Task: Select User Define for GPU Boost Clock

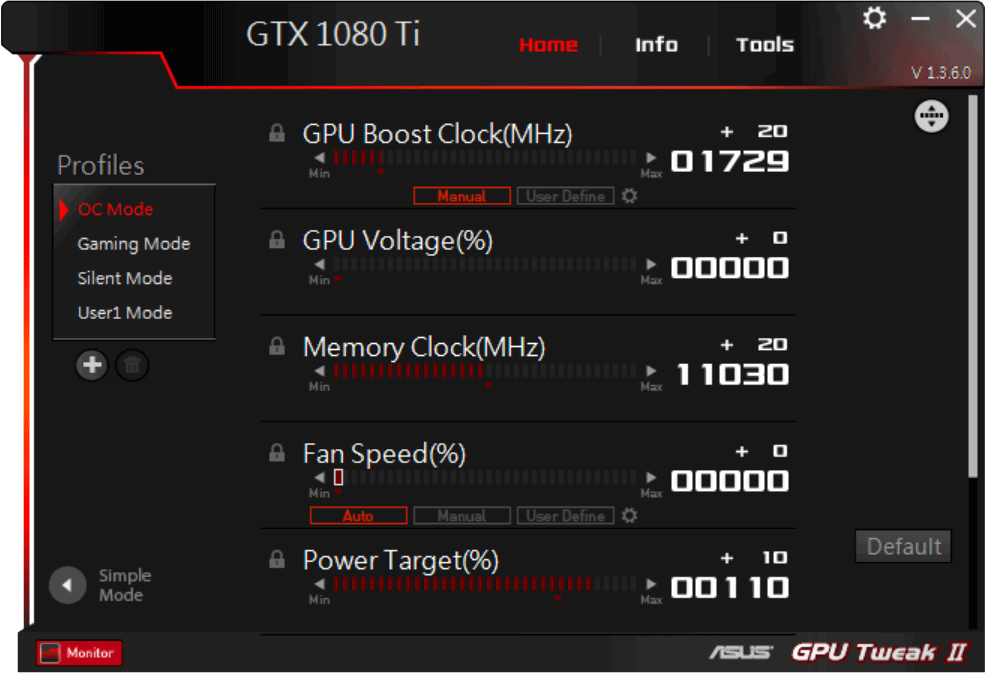Action: coord(565,196)
